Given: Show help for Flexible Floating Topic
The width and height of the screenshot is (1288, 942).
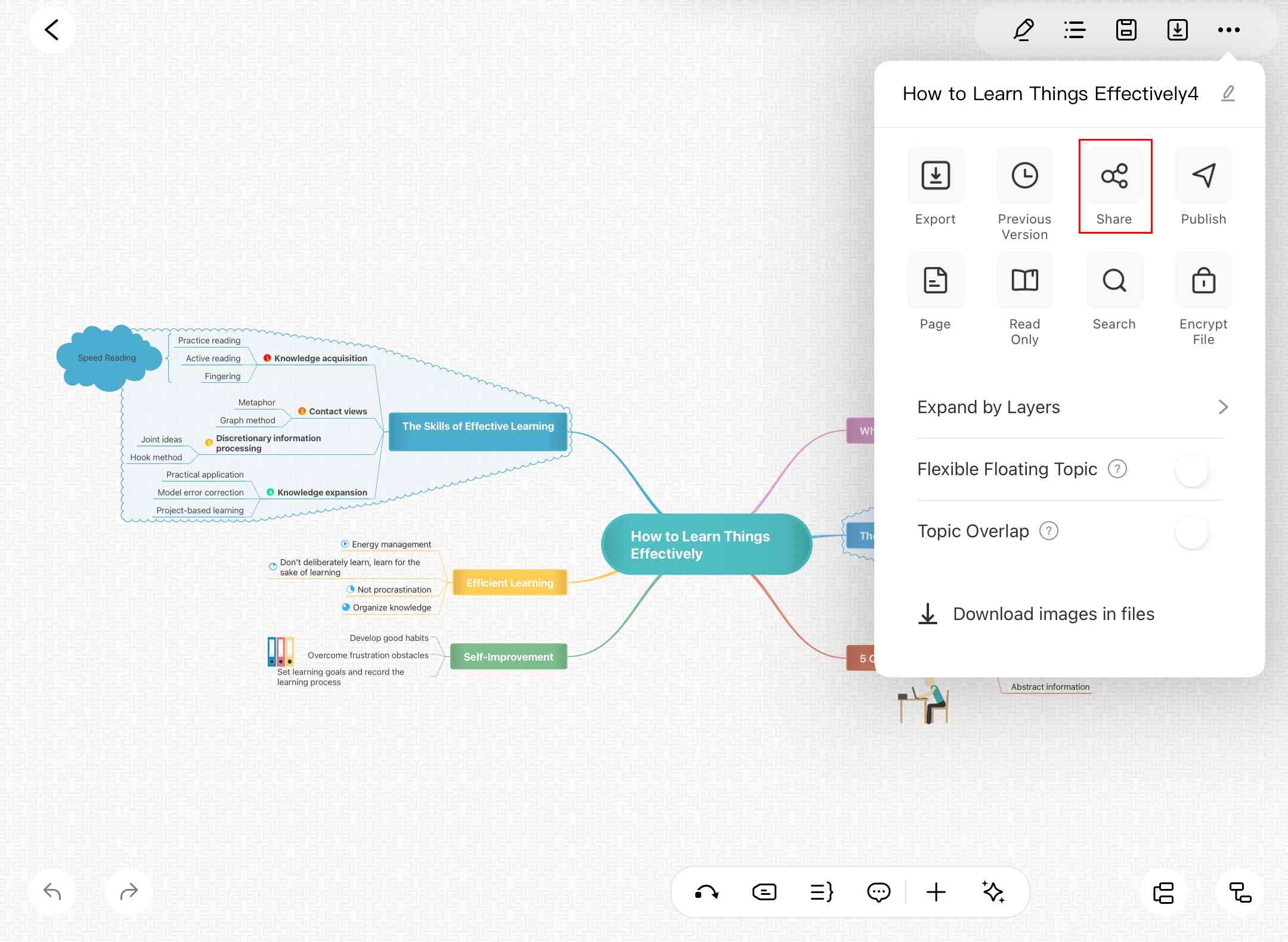Looking at the screenshot, I should (1117, 469).
